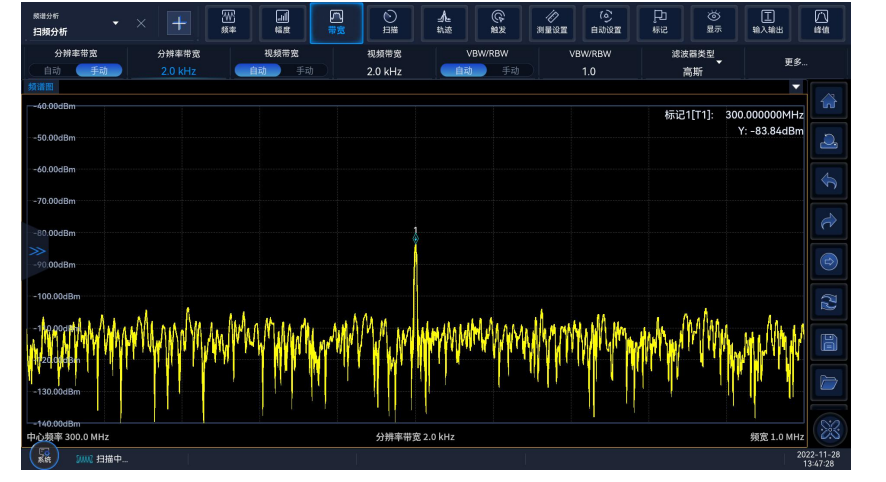The width and height of the screenshot is (886, 482).
Task: Open the 幅度 (Amplitude) settings
Action: [283, 22]
